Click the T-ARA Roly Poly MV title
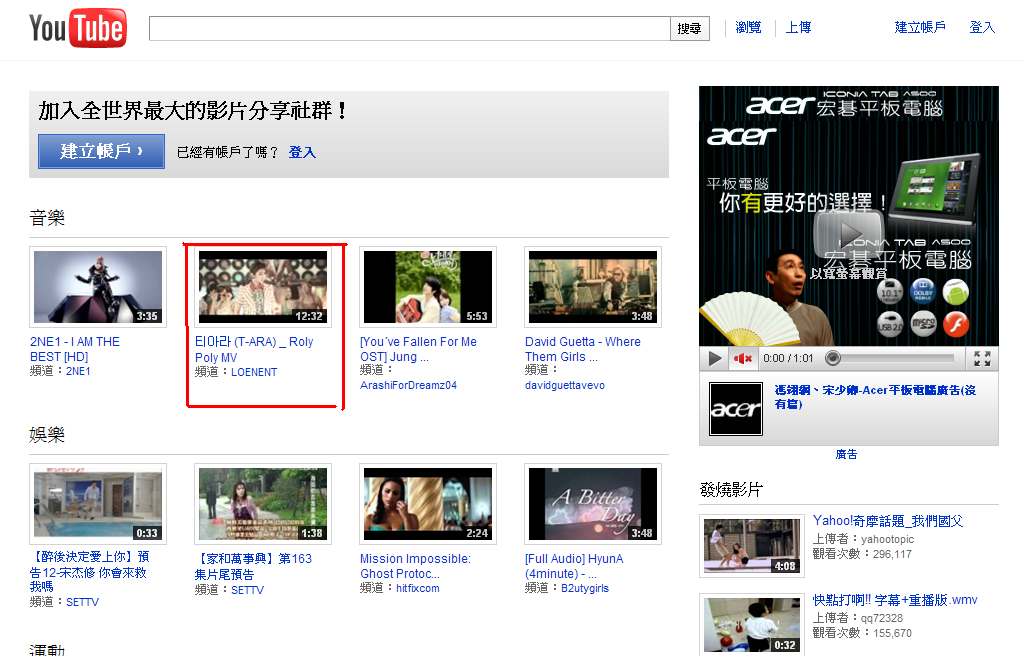This screenshot has height=656, width=1023. click(x=254, y=349)
